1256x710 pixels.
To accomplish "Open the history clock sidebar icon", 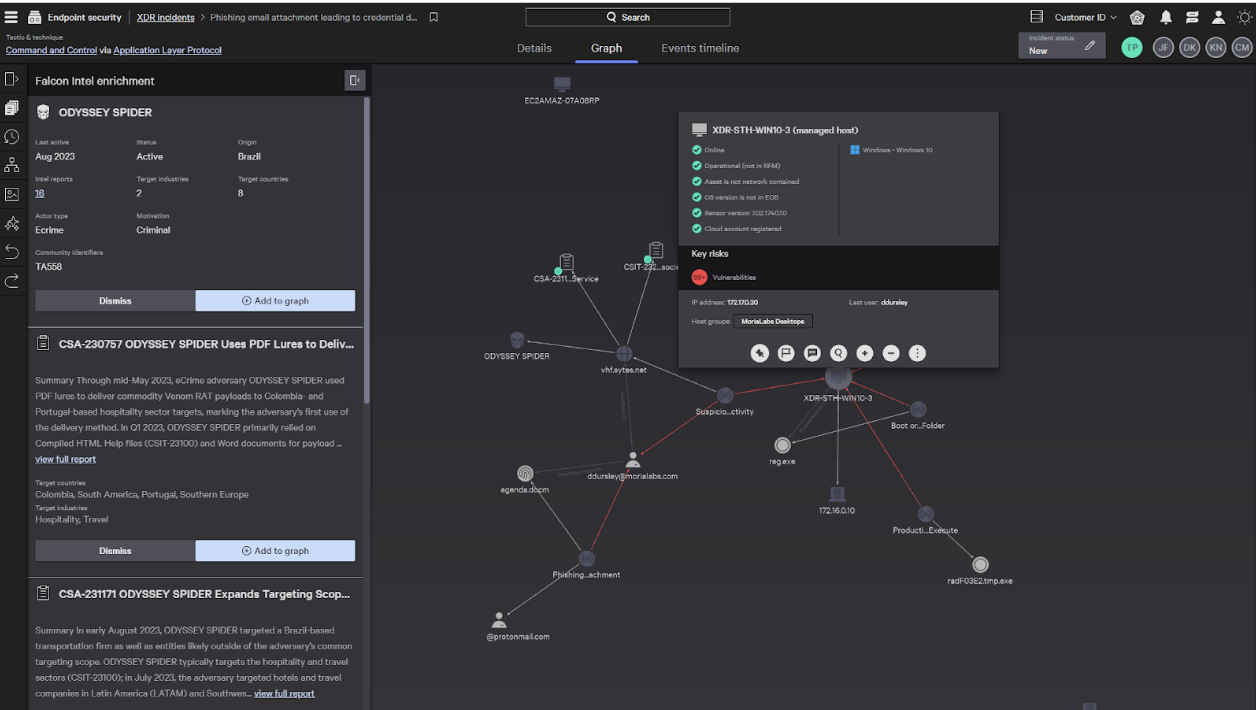I will coord(12,137).
